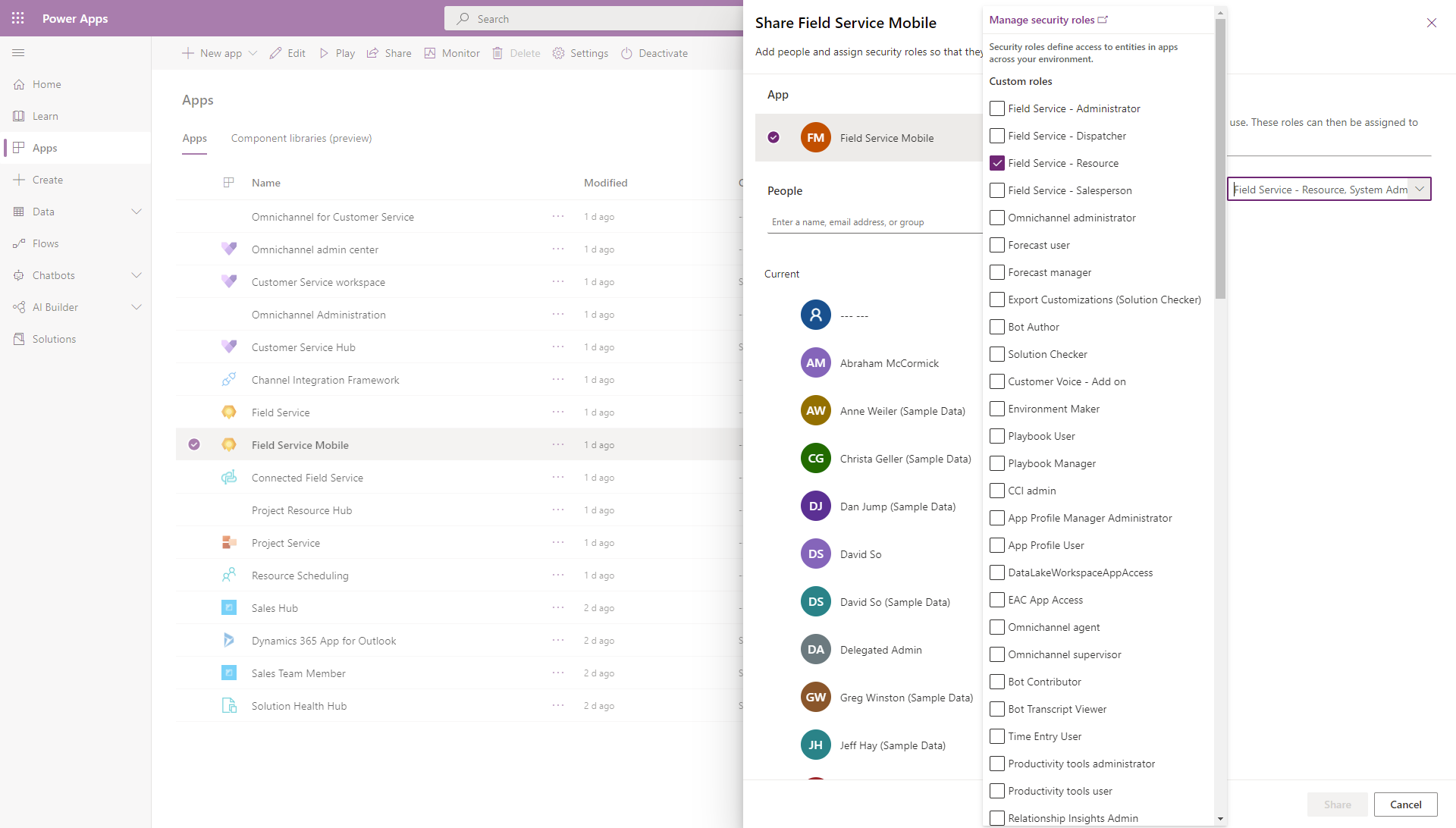The image size is (1456, 828).
Task: Toggle the Field Service - Resource checkbox
Action: point(997,162)
